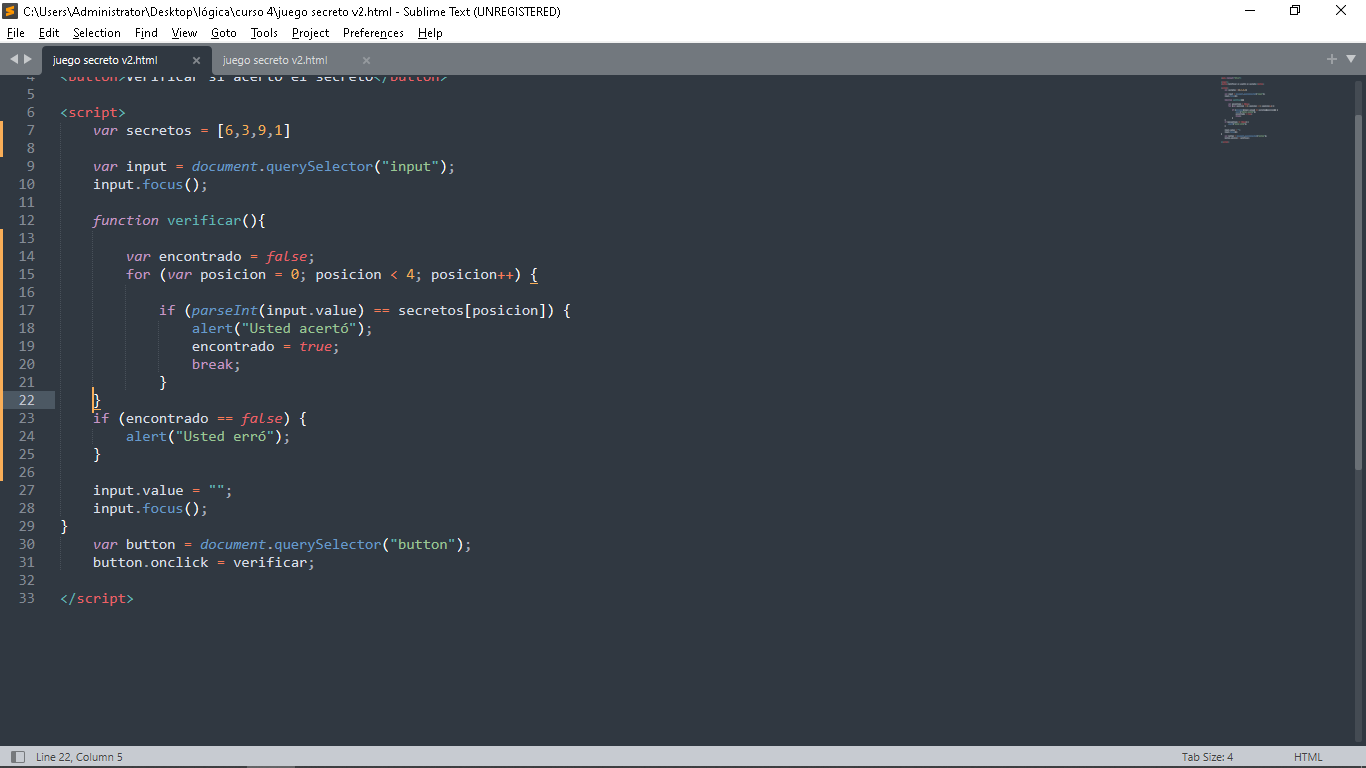Click Line 22, Column 5 status text

(x=79, y=757)
